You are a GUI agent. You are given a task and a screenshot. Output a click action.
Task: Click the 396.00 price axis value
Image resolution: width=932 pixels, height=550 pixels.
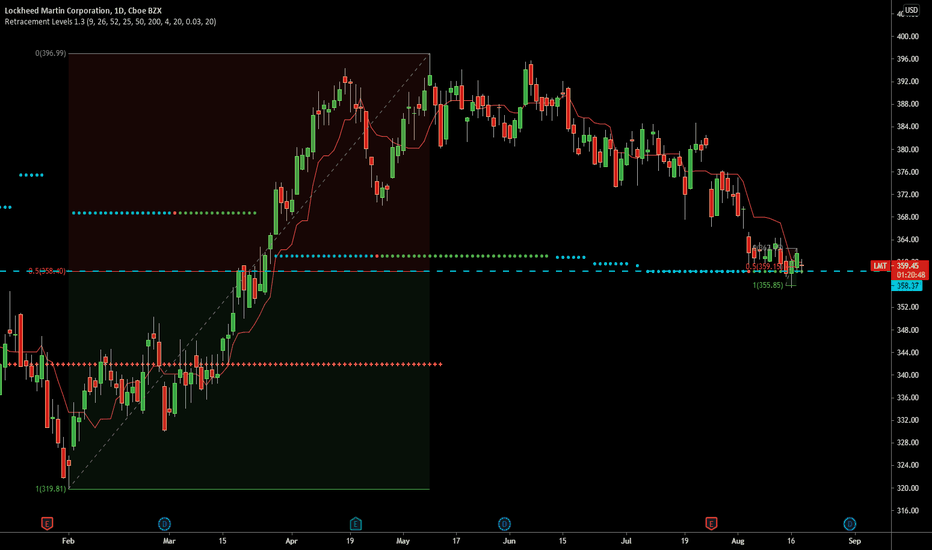click(908, 59)
